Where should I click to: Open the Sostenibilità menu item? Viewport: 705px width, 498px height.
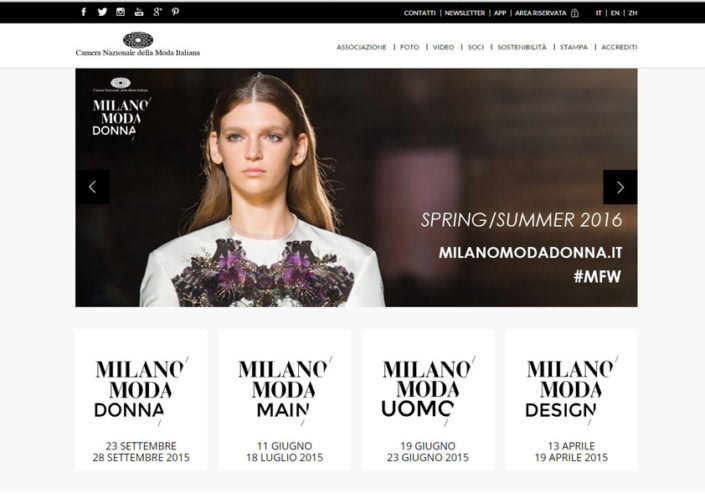pyautogui.click(x=522, y=47)
